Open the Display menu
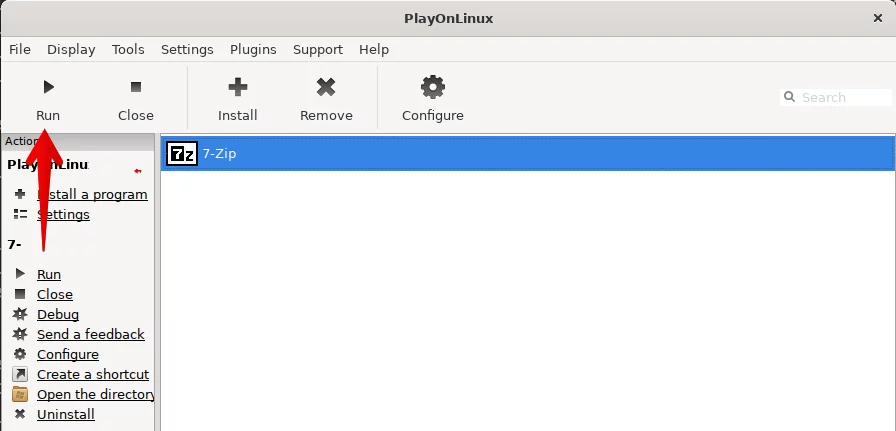Screen dimensions: 896x431 pos(71,50)
